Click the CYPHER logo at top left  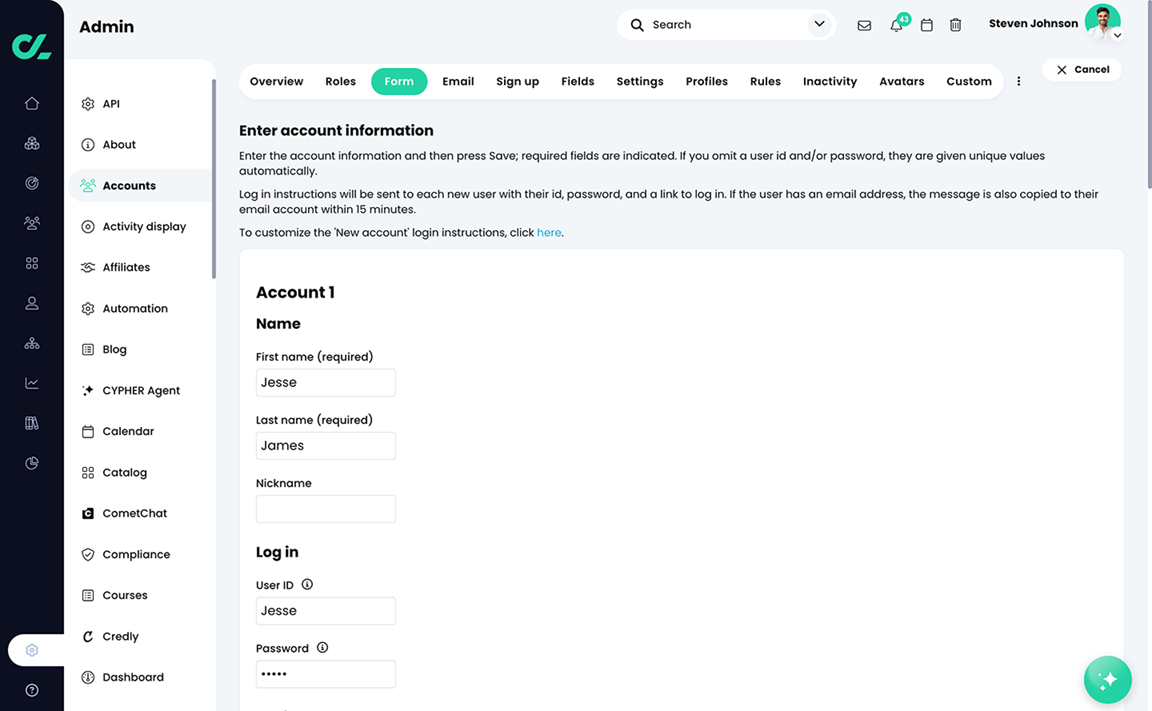(32, 46)
